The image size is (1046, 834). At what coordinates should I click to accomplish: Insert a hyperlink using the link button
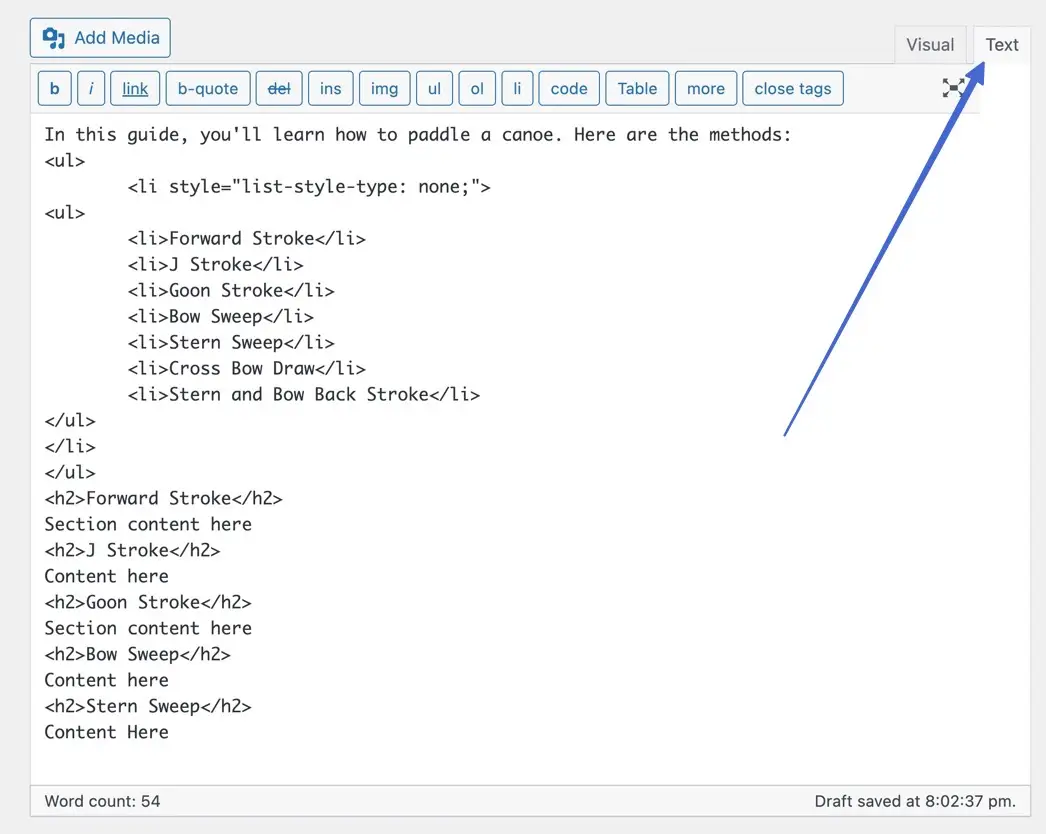coord(134,88)
